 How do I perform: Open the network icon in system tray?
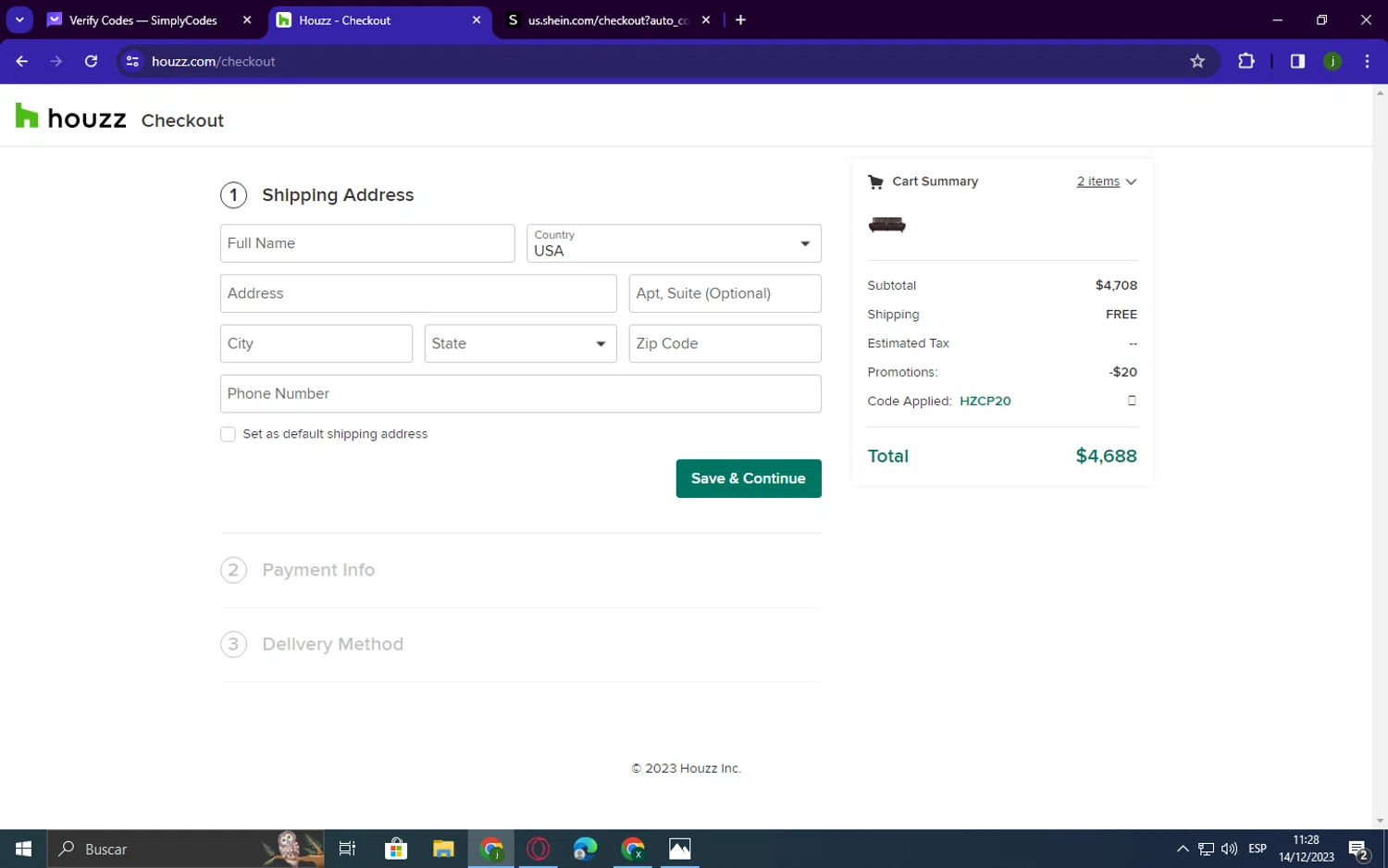(x=1206, y=849)
